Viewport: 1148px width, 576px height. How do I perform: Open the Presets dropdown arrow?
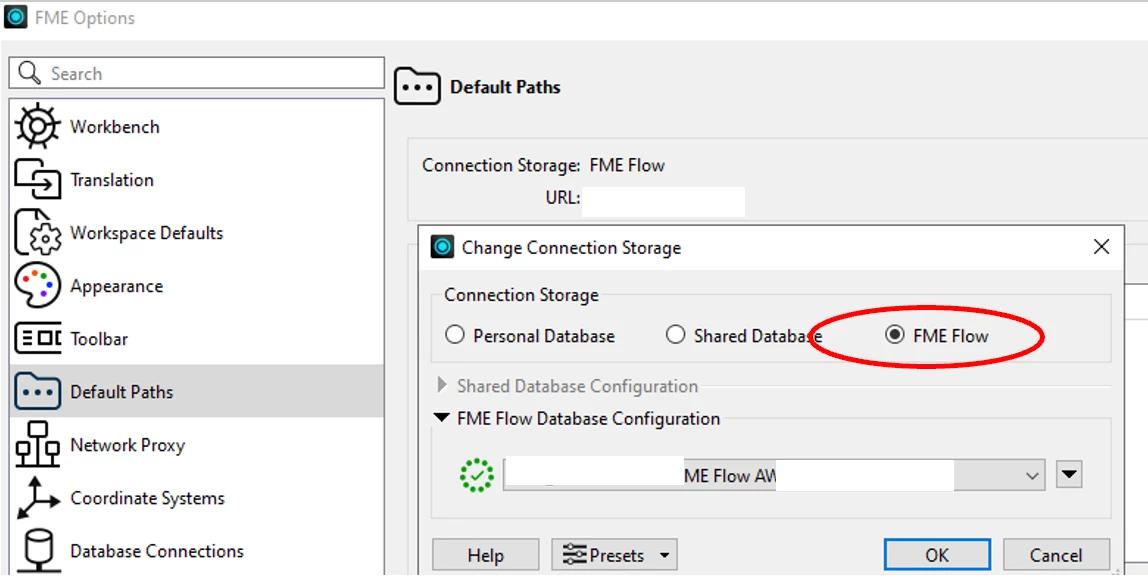pos(665,556)
